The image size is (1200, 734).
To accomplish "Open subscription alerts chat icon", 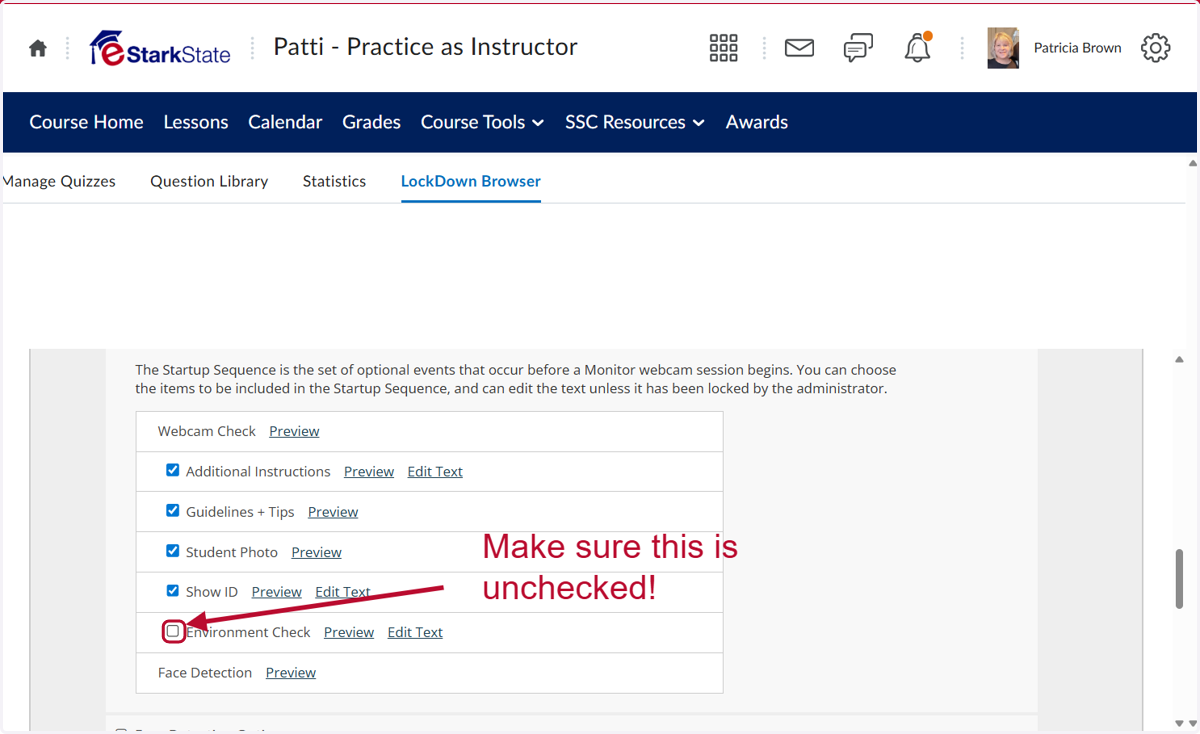I will pyautogui.click(x=858, y=48).
